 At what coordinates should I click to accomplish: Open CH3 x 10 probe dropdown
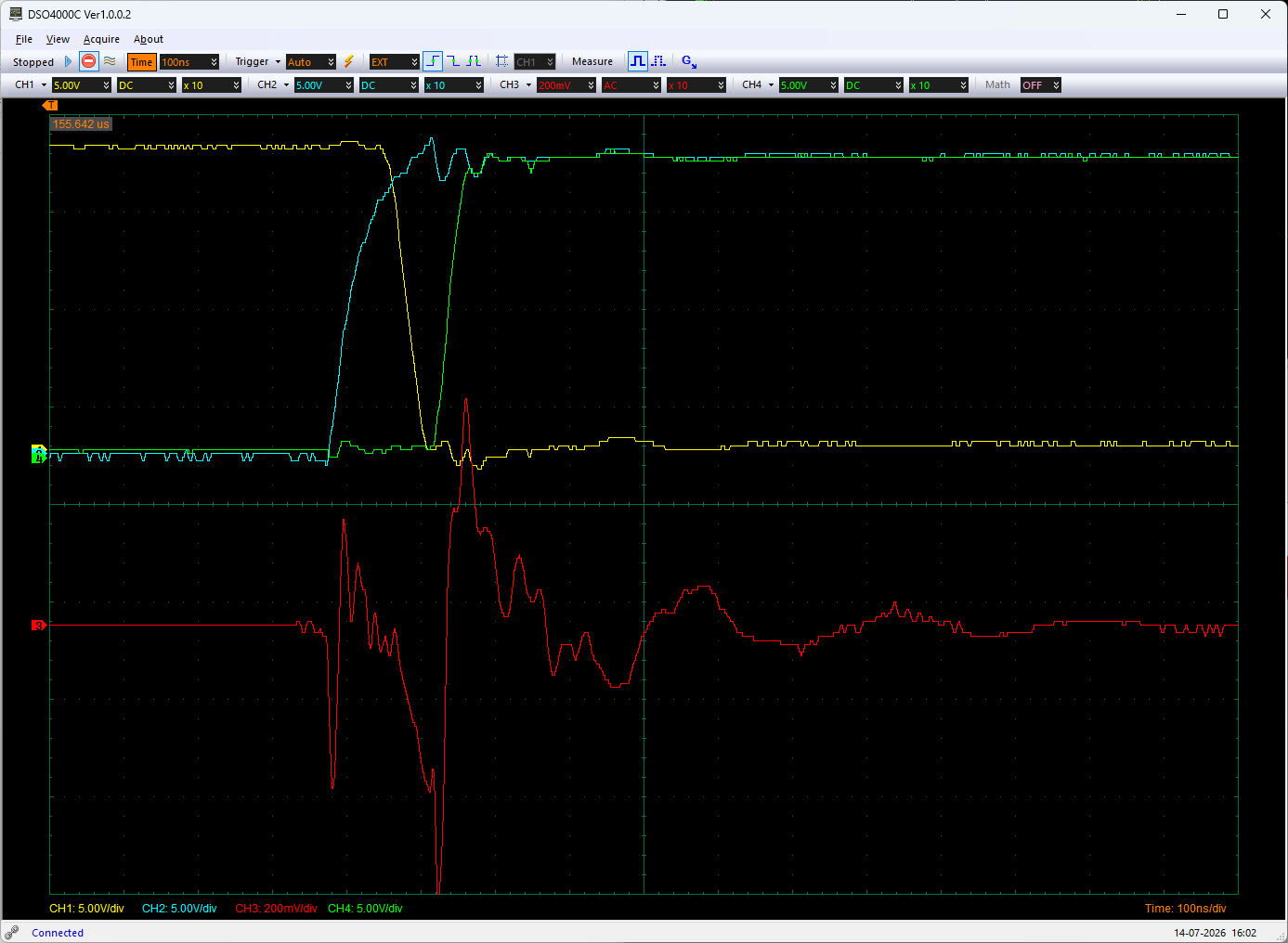point(696,85)
